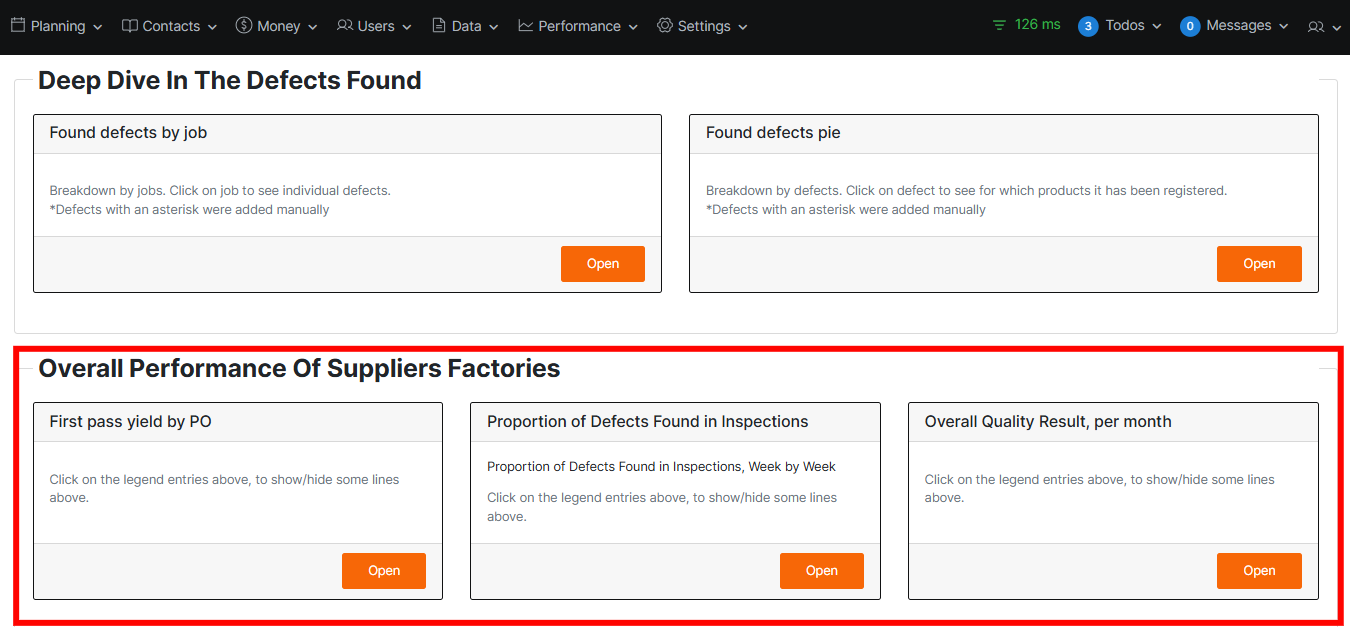Click the Data document icon

click(x=439, y=26)
